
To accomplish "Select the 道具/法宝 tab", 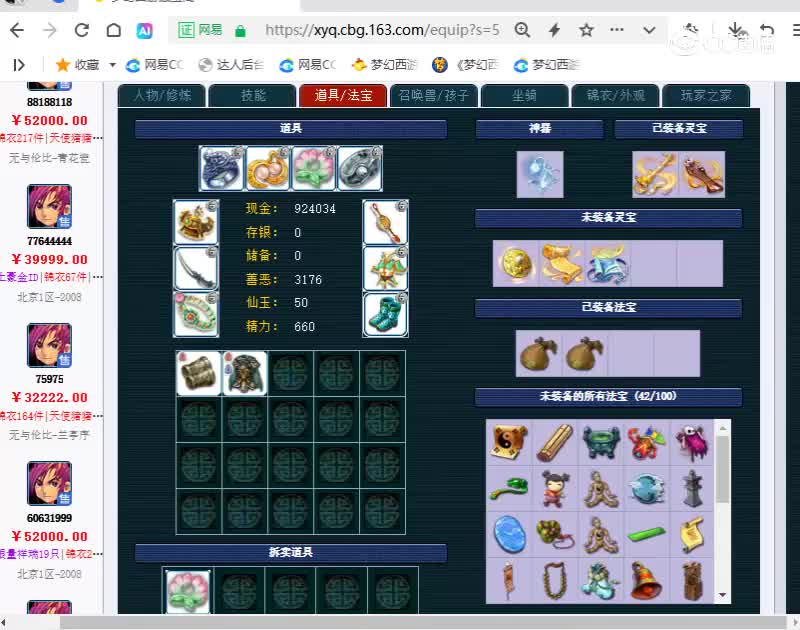I will pos(343,95).
